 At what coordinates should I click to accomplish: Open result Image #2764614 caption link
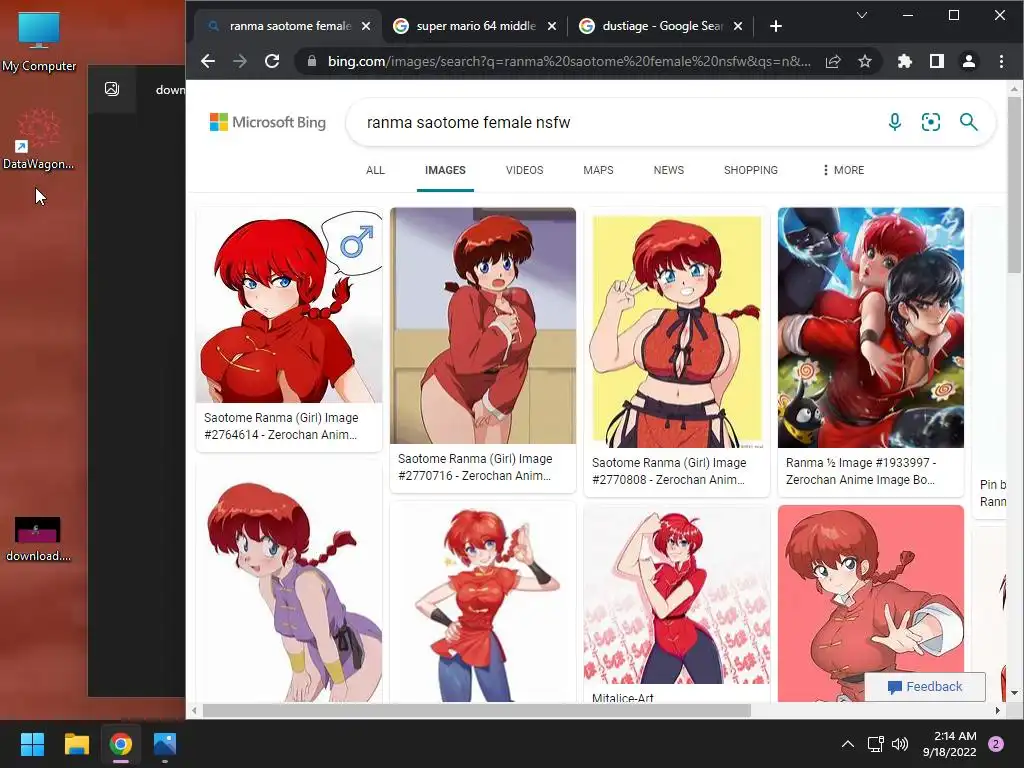pos(281,426)
